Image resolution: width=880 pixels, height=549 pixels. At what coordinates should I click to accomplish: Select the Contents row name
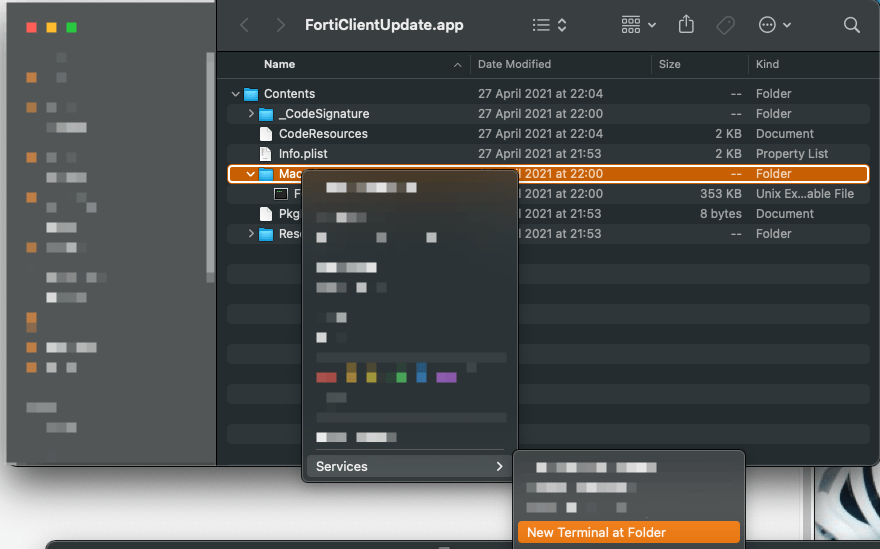290,94
